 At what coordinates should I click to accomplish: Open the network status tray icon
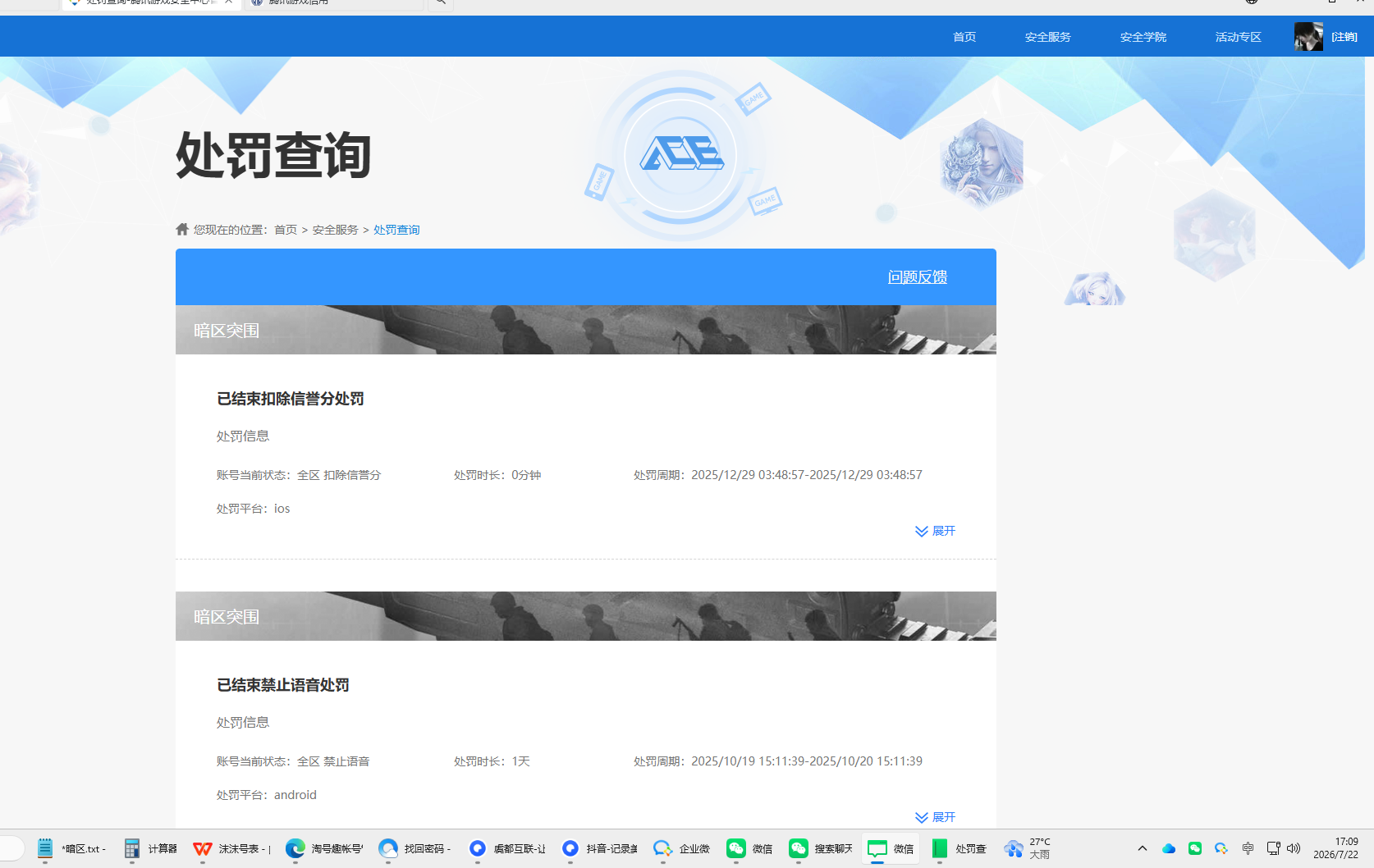point(1273,848)
